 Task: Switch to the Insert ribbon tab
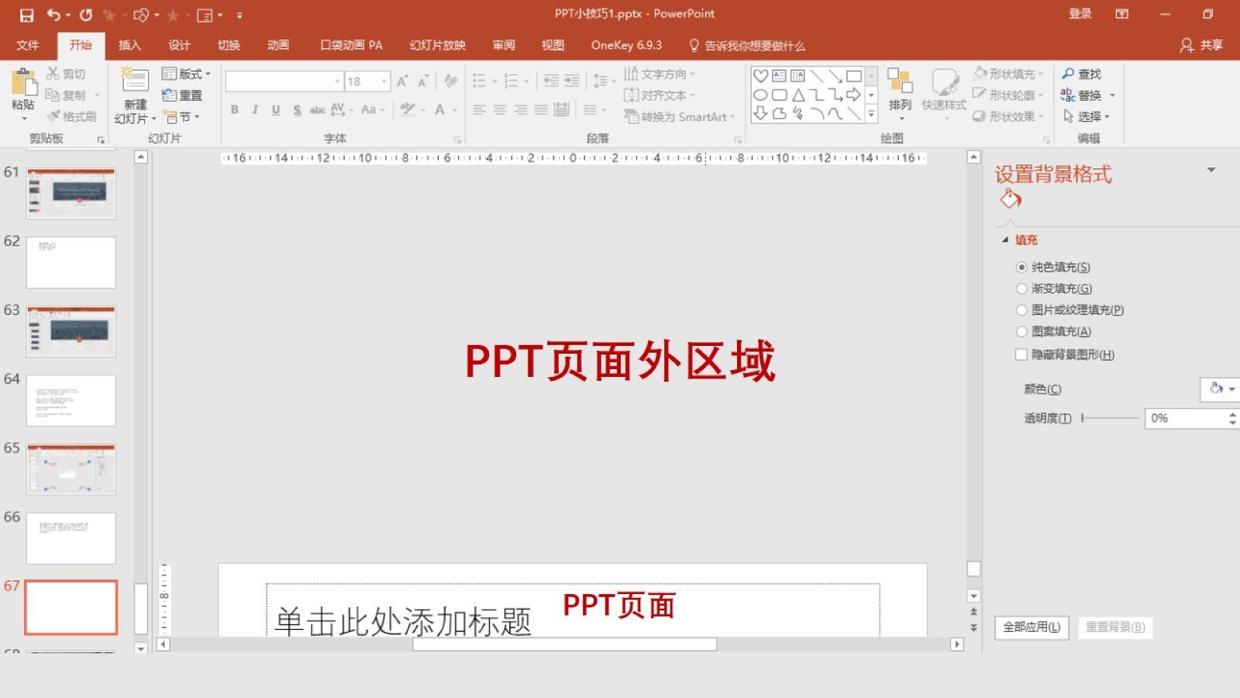coord(130,45)
